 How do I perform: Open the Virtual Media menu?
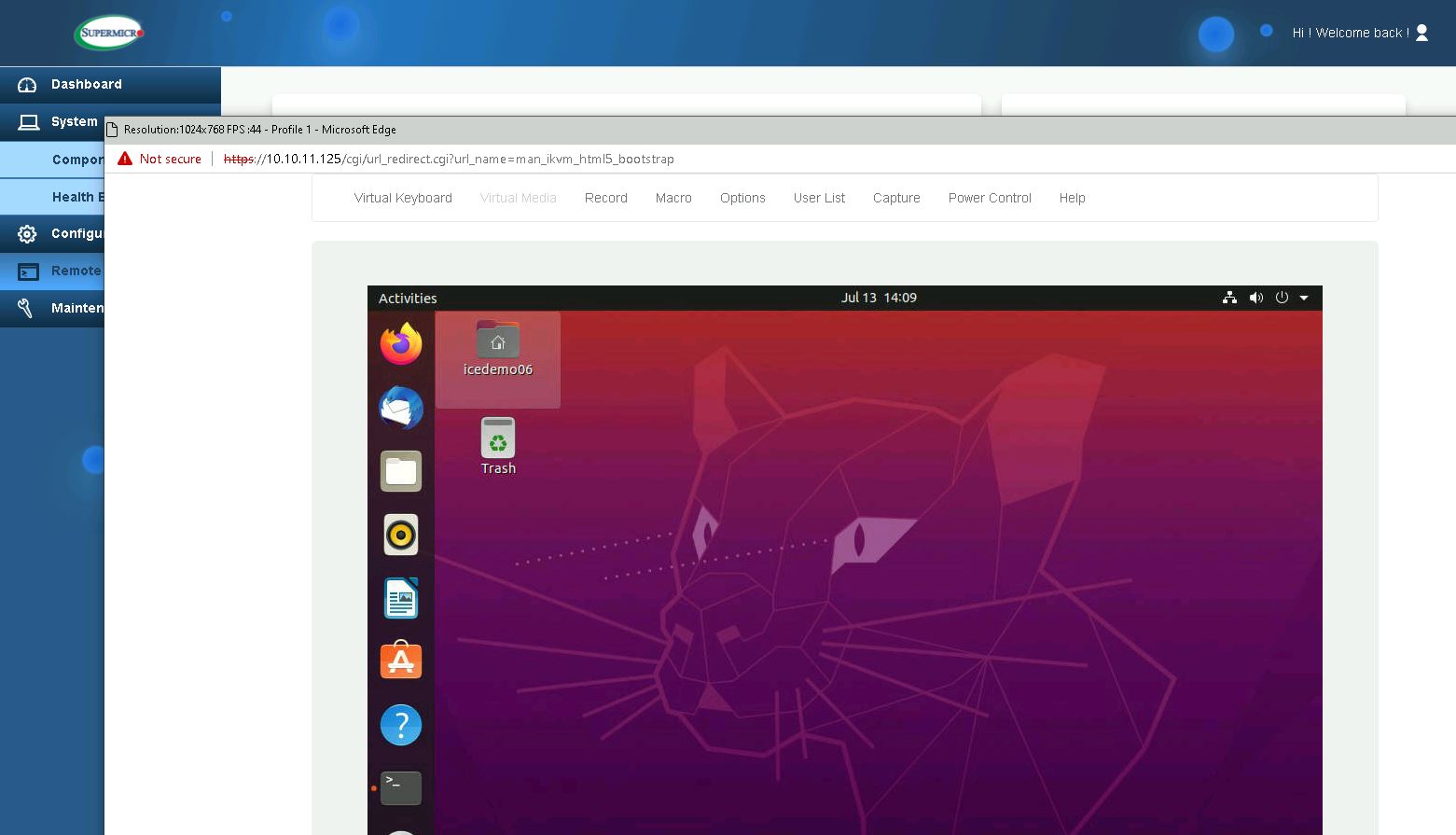[x=519, y=198]
